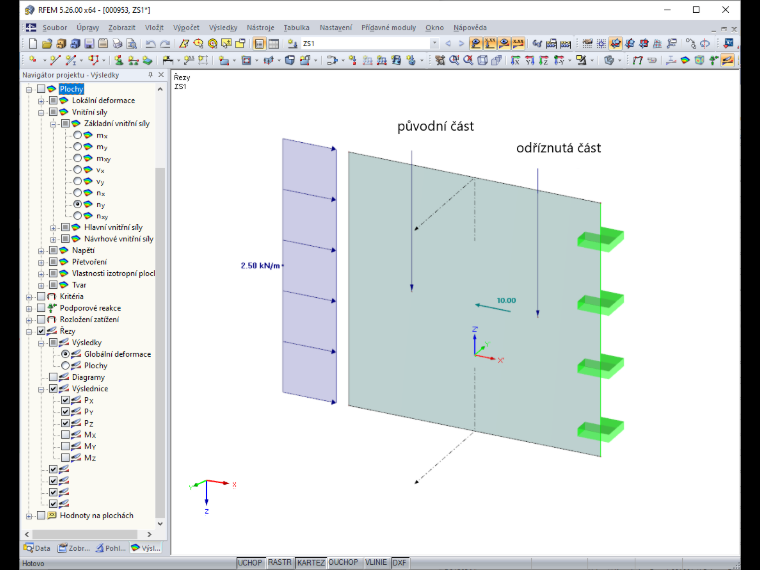Select Plochy radio under Výsledky
The height and width of the screenshot is (570, 760).
(65, 365)
